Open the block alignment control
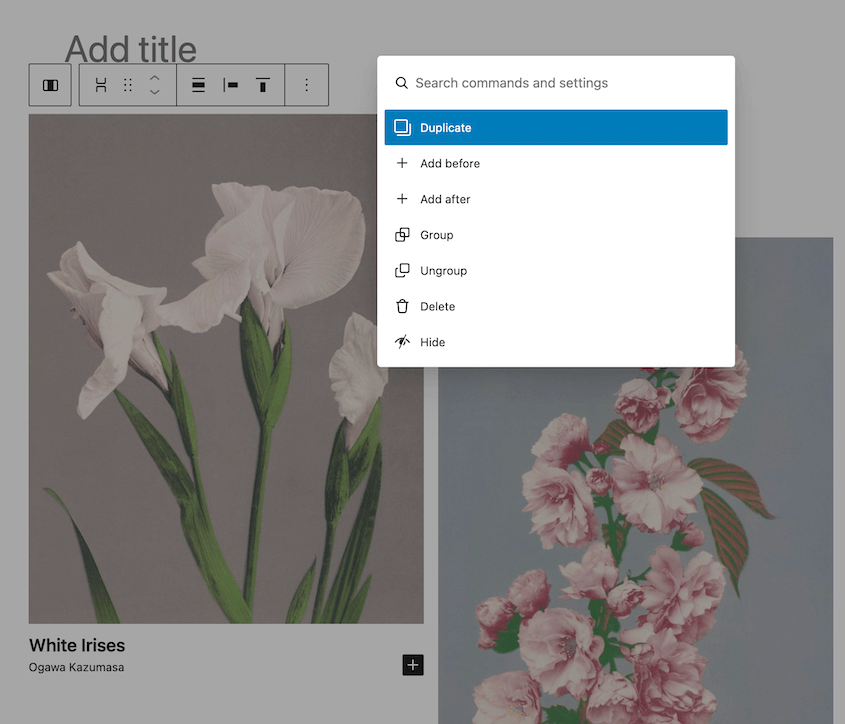845x724 pixels. (x=198, y=85)
